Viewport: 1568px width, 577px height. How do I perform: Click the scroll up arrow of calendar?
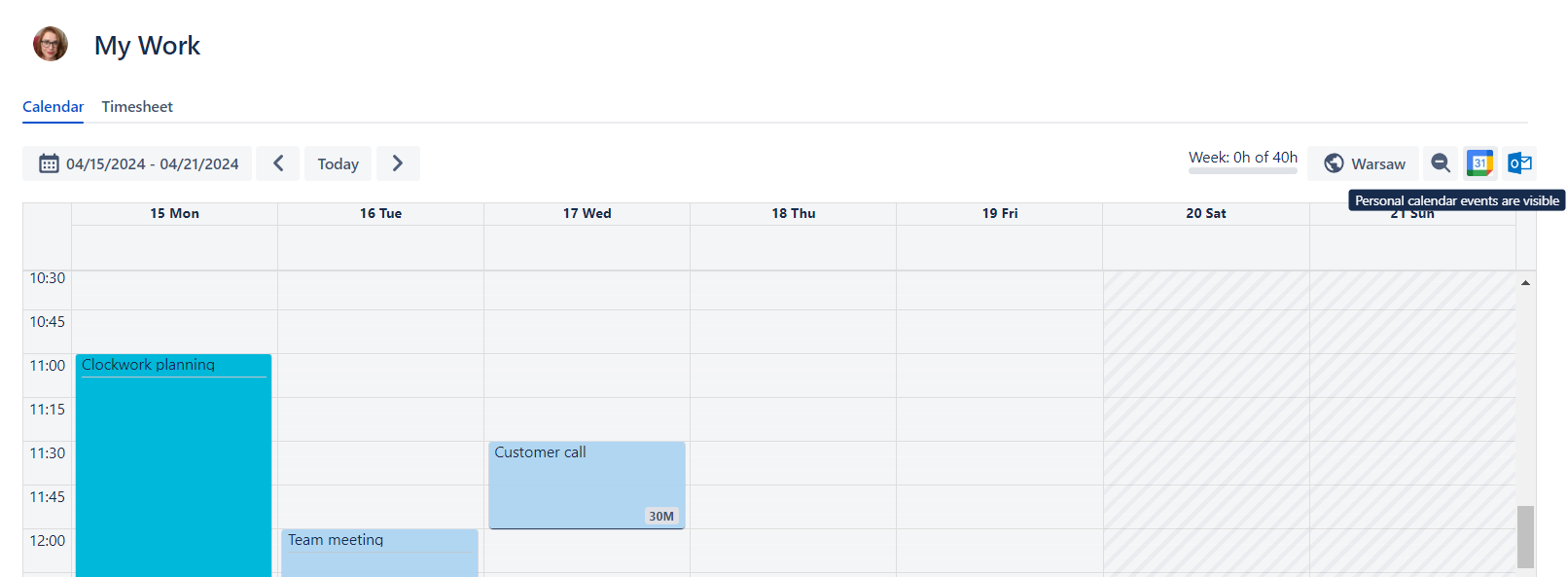(x=1525, y=283)
